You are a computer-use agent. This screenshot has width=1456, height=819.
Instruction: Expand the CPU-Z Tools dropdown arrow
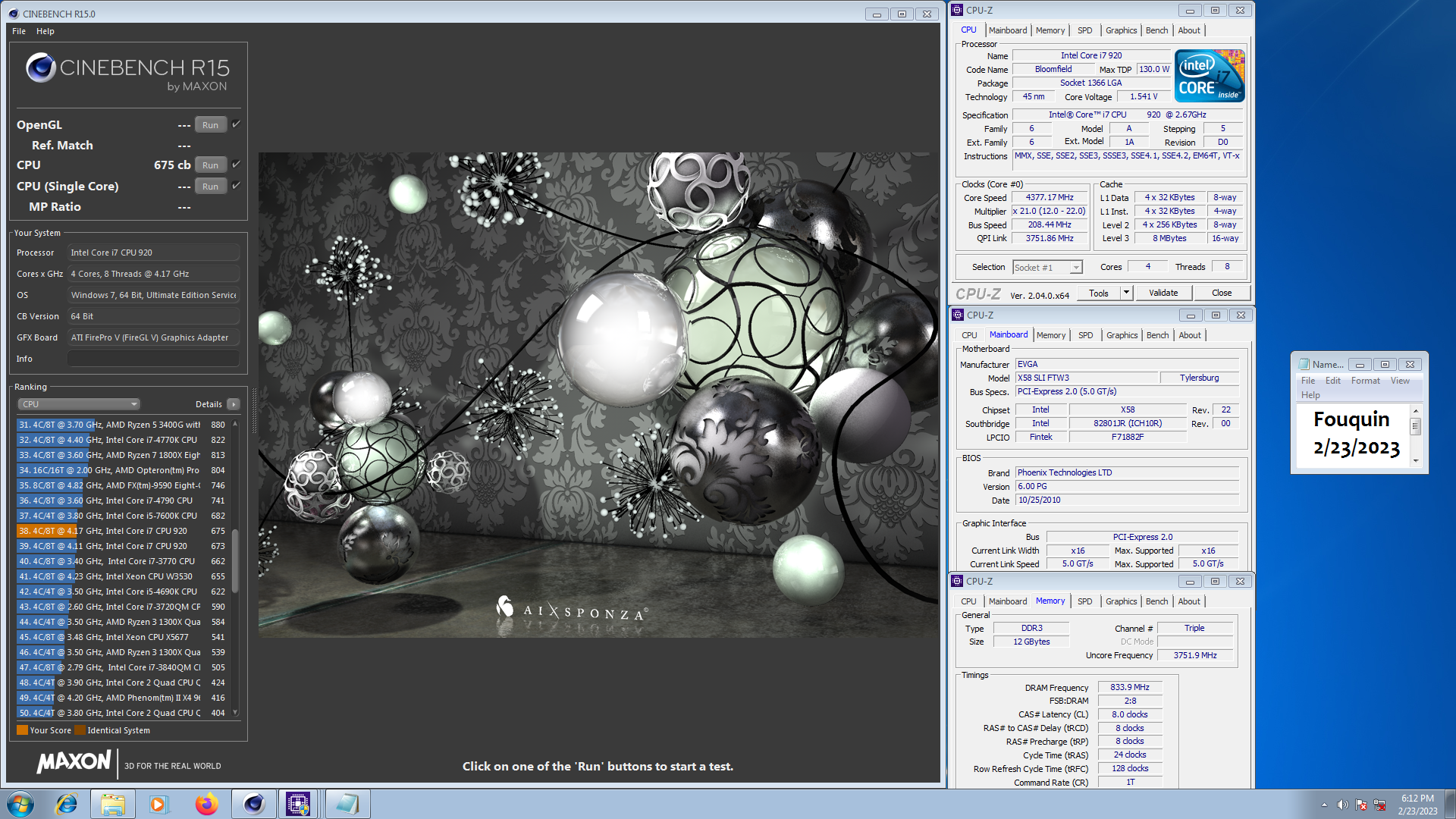[1126, 293]
